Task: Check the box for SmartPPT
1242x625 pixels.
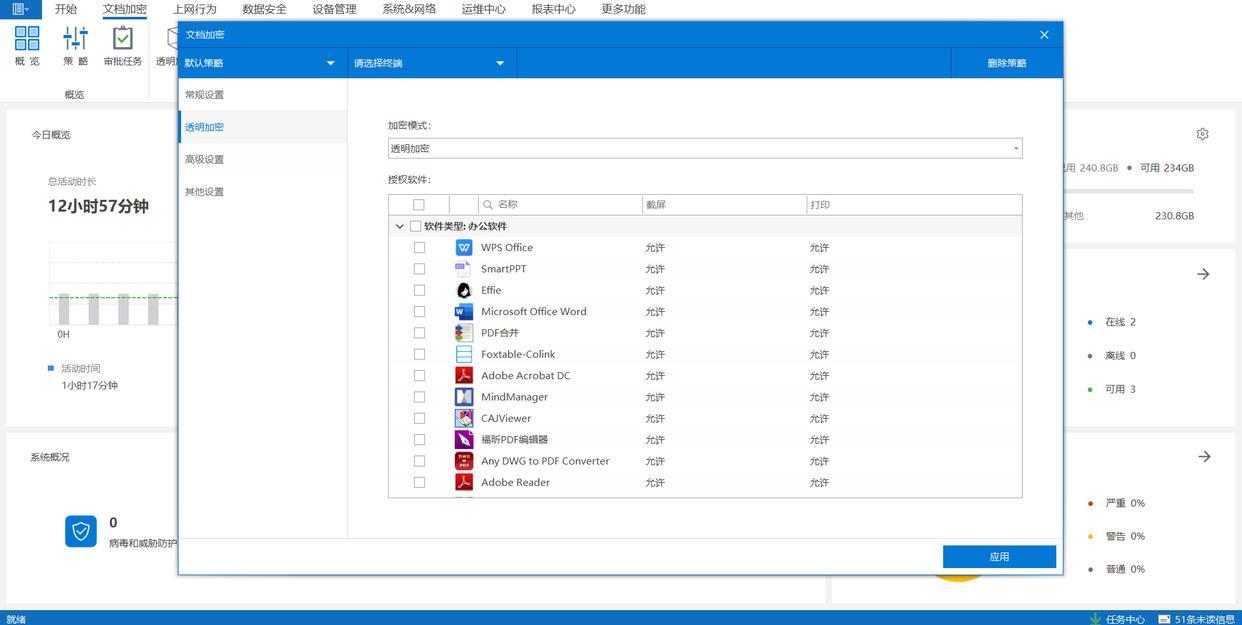Action: pos(419,269)
